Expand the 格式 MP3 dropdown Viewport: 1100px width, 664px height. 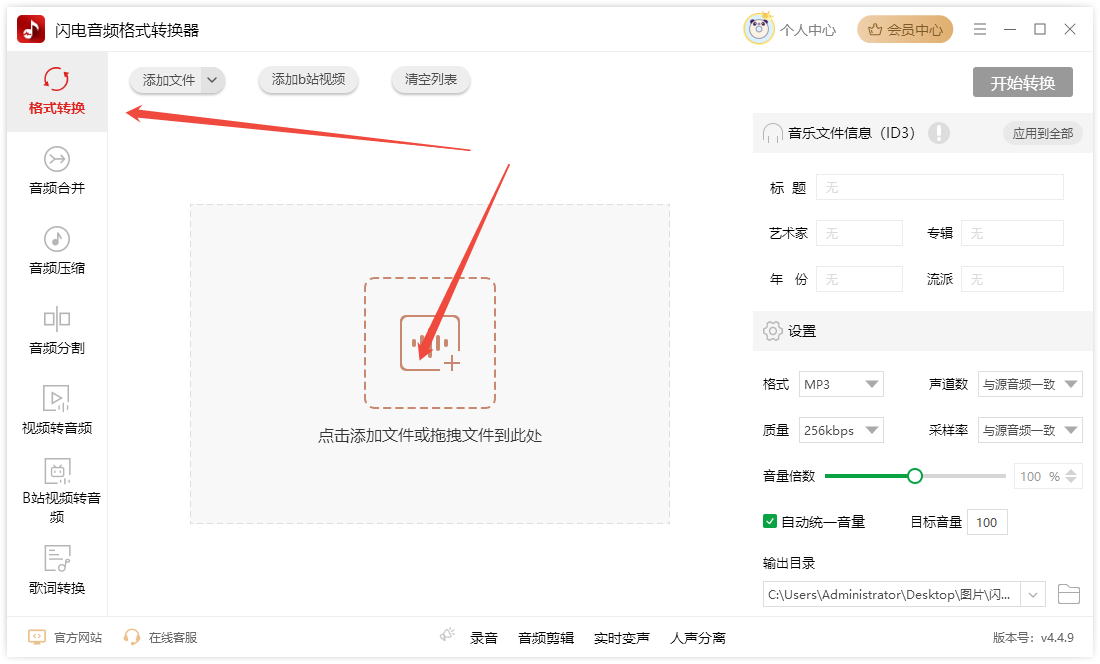[x=841, y=384]
